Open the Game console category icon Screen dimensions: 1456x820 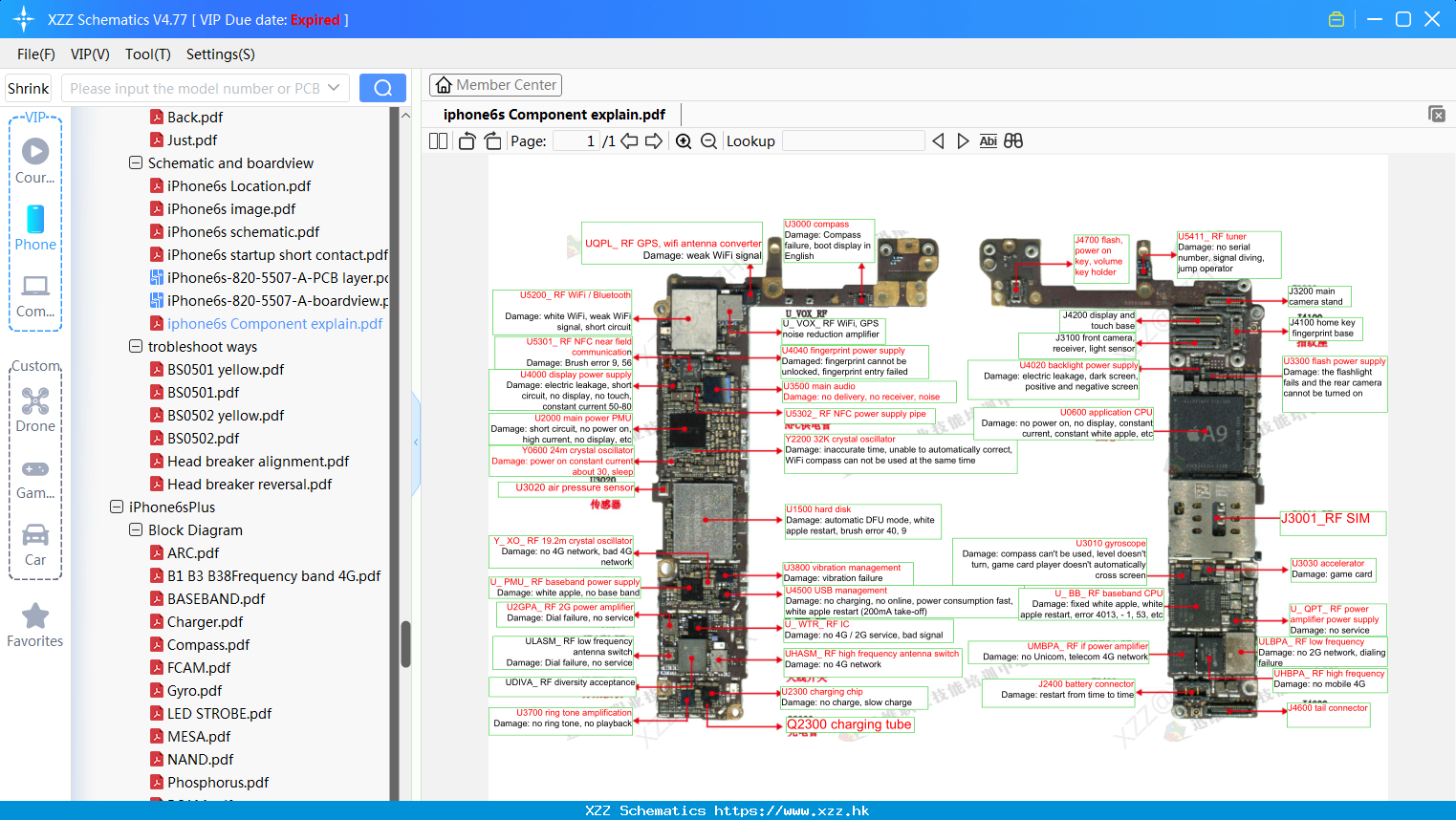[35, 468]
